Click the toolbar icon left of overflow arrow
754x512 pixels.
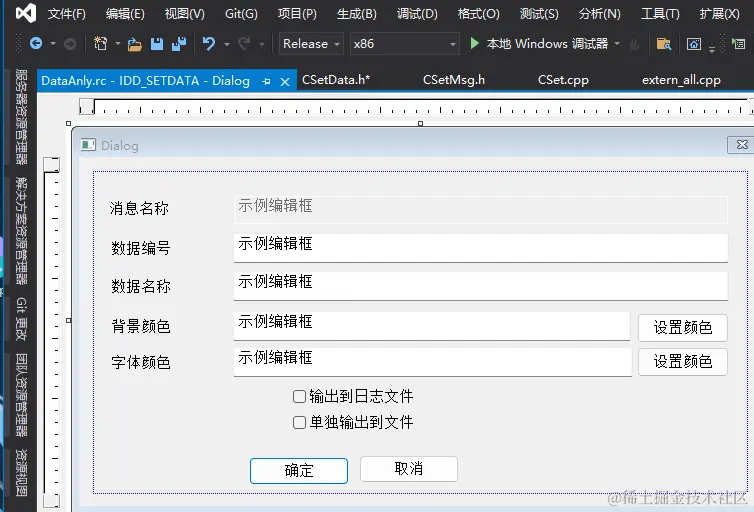point(693,44)
